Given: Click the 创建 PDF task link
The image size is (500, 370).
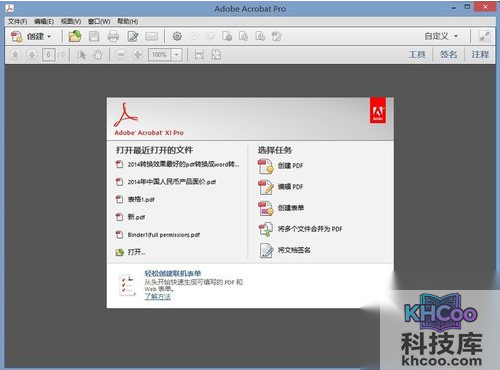Looking at the screenshot, I should [290, 166].
